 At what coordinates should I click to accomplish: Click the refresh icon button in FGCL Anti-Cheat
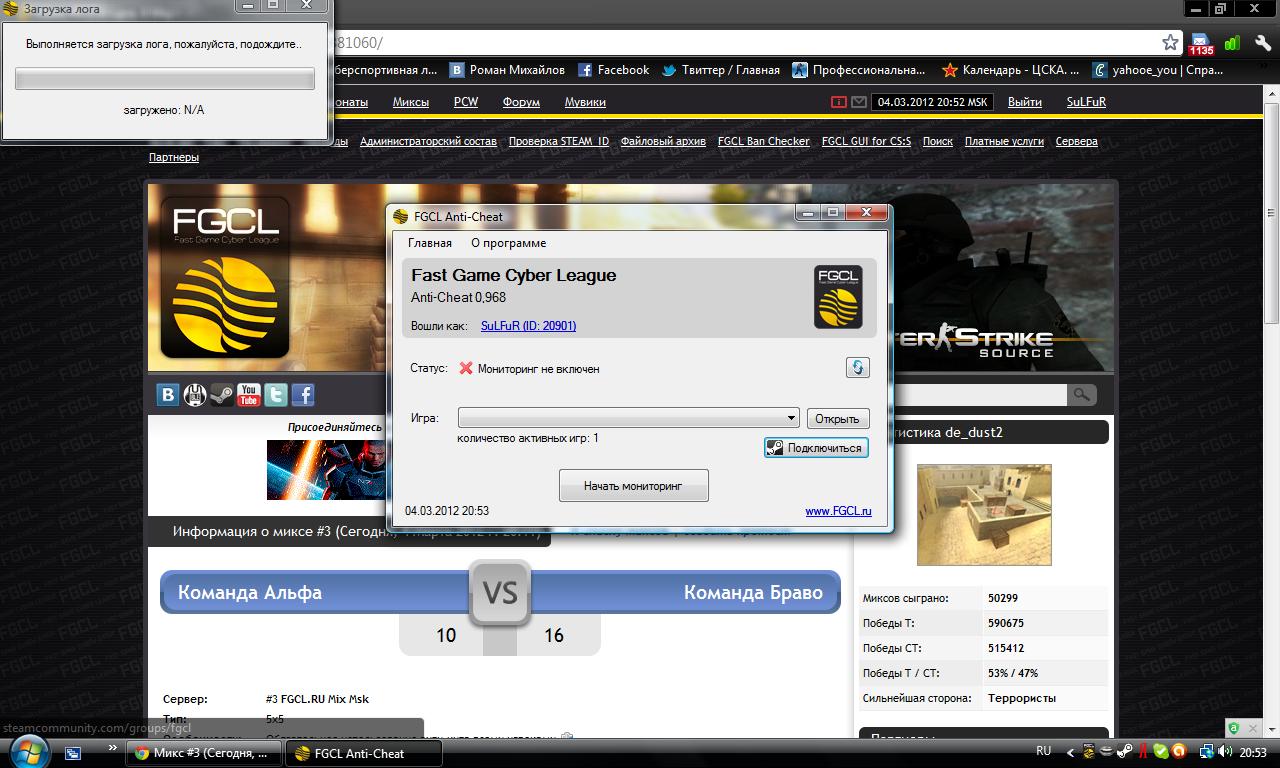click(857, 367)
